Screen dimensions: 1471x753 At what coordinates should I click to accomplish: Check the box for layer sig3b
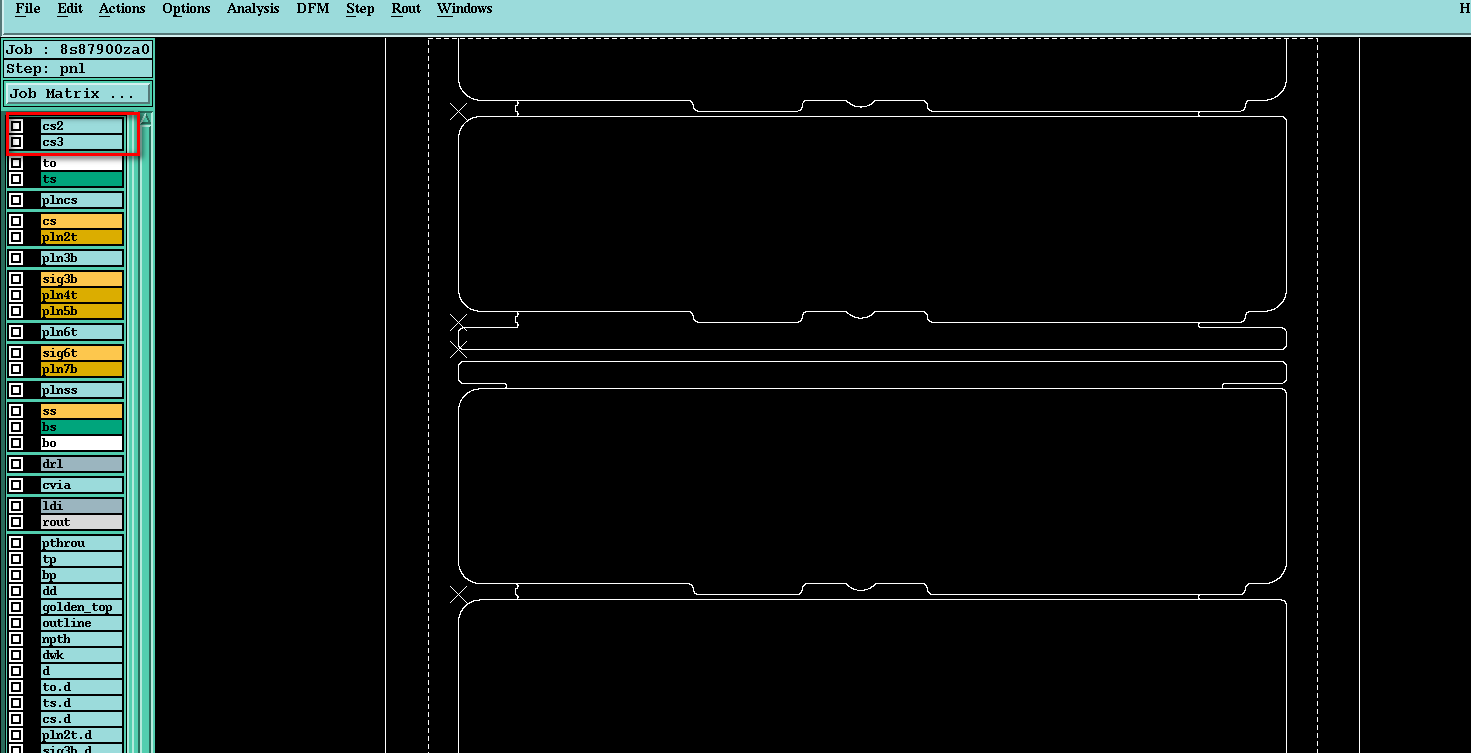(16, 279)
